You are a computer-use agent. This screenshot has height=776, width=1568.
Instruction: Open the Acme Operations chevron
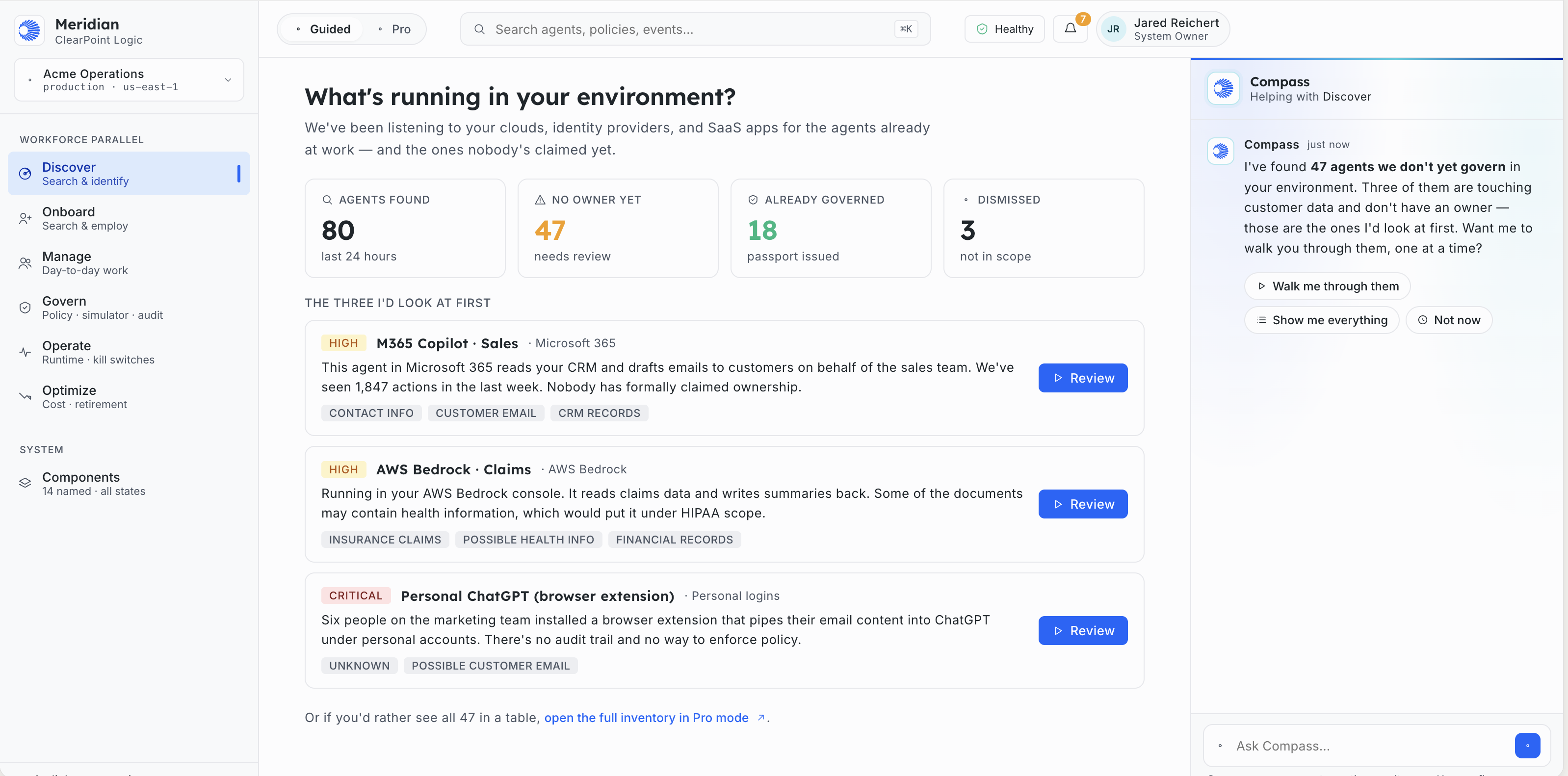(x=228, y=80)
